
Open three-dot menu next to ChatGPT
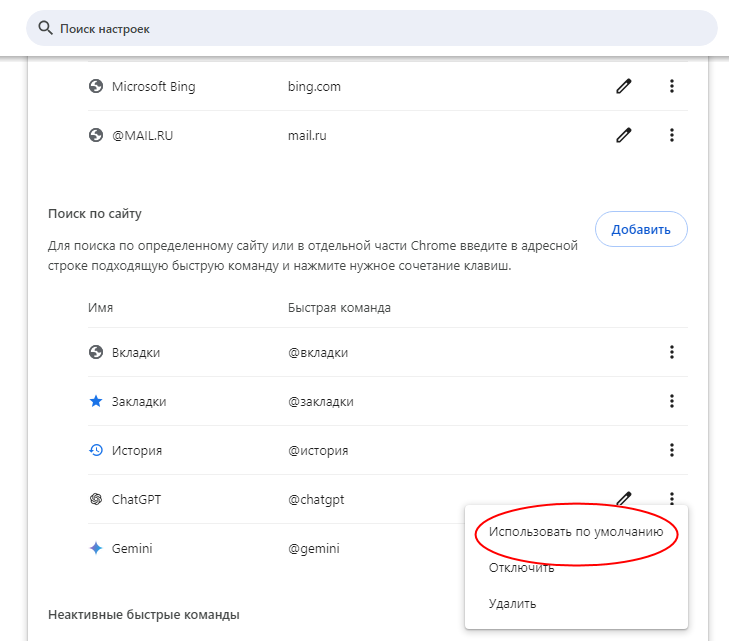[x=671, y=498]
